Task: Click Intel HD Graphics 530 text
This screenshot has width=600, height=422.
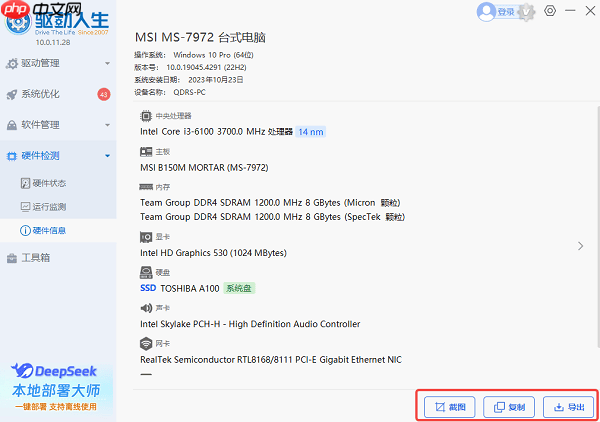Action: 214,253
